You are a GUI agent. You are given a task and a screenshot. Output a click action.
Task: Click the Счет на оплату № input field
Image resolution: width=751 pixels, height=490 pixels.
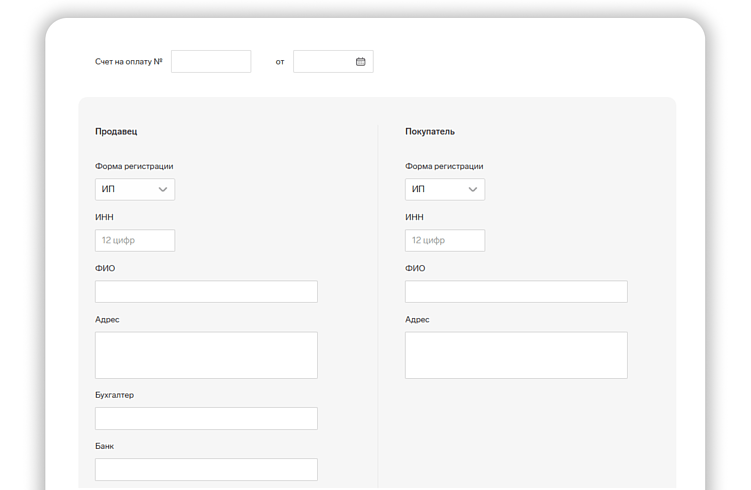[211, 62]
